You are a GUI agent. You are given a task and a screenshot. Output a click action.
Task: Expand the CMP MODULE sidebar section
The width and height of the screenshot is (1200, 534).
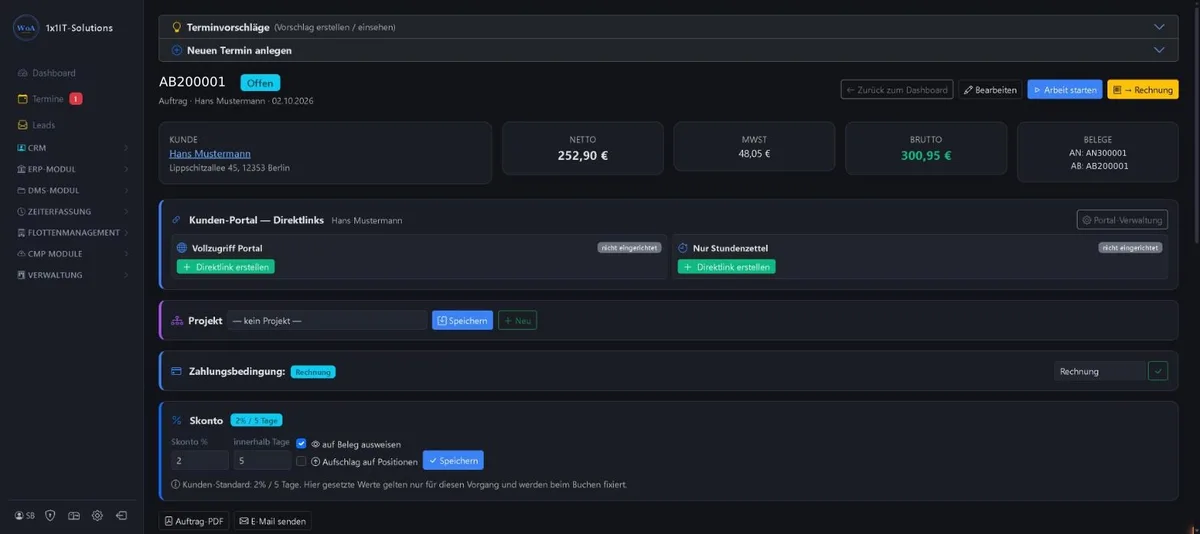coord(71,254)
